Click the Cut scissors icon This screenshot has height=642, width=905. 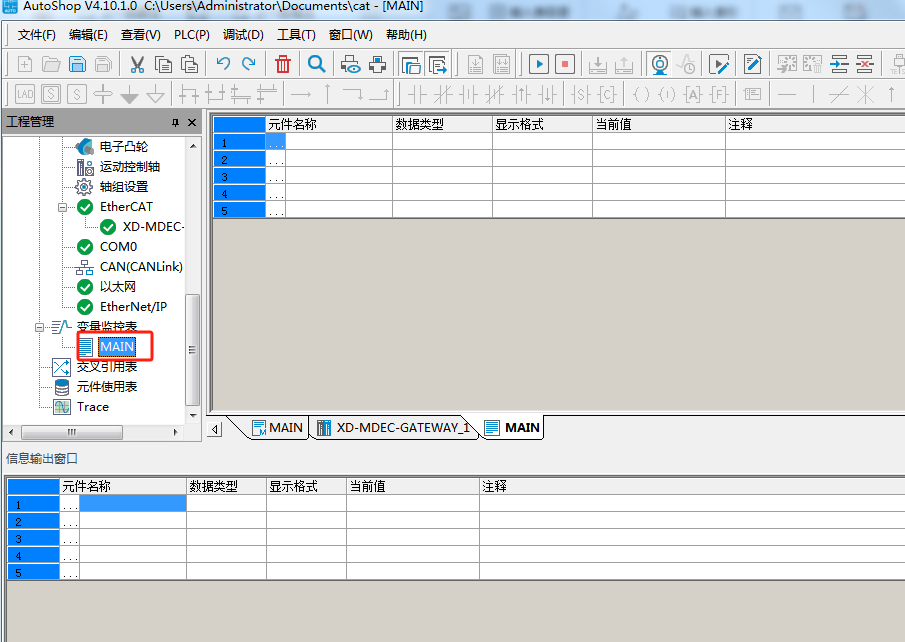click(x=137, y=64)
